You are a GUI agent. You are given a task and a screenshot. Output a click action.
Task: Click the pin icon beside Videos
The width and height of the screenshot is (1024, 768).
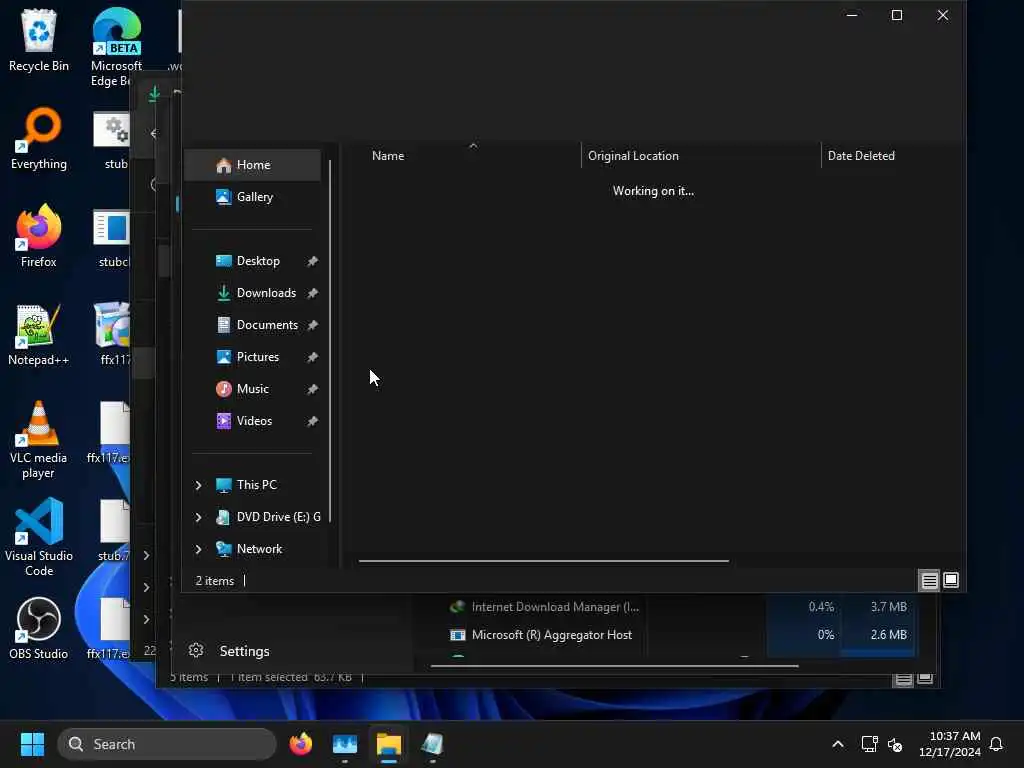(x=312, y=421)
